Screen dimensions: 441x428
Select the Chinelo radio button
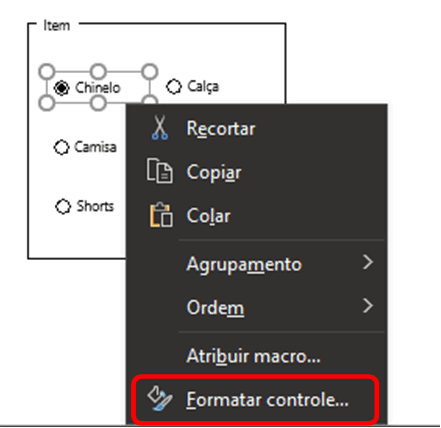[x=62, y=88]
